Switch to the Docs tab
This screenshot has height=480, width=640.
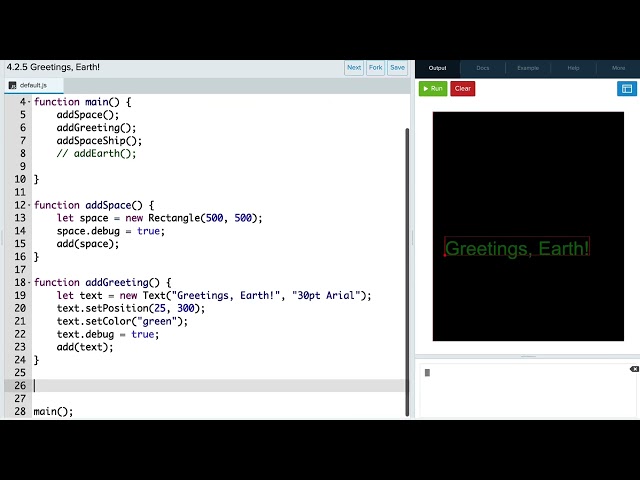[x=483, y=68]
